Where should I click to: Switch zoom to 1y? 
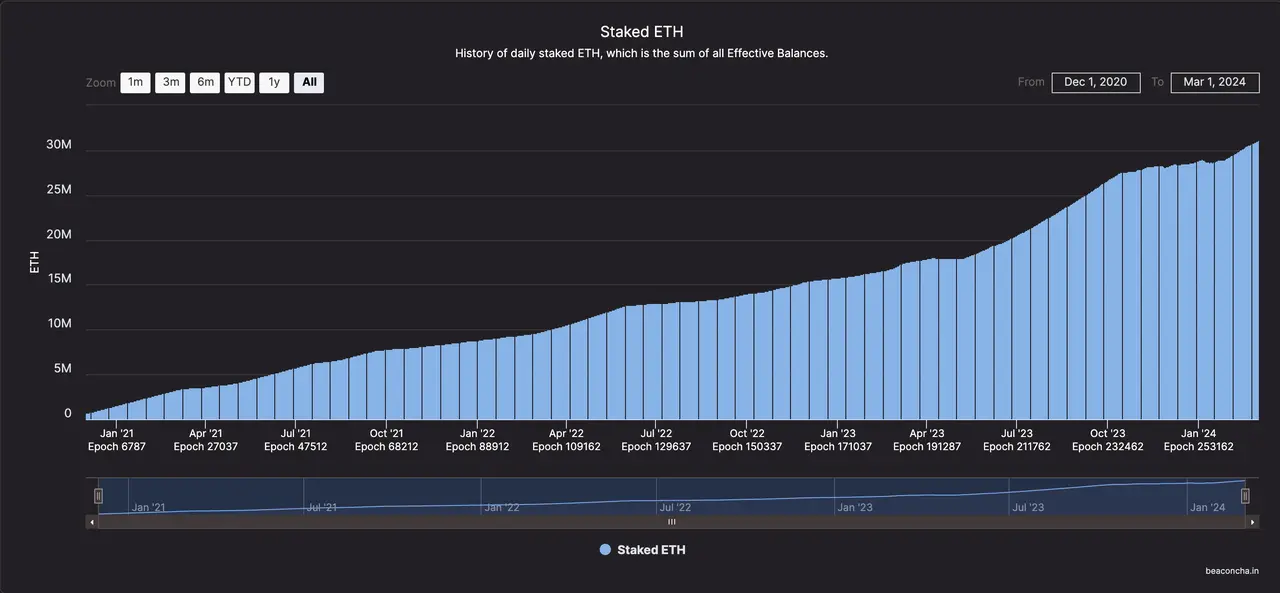tap(274, 82)
